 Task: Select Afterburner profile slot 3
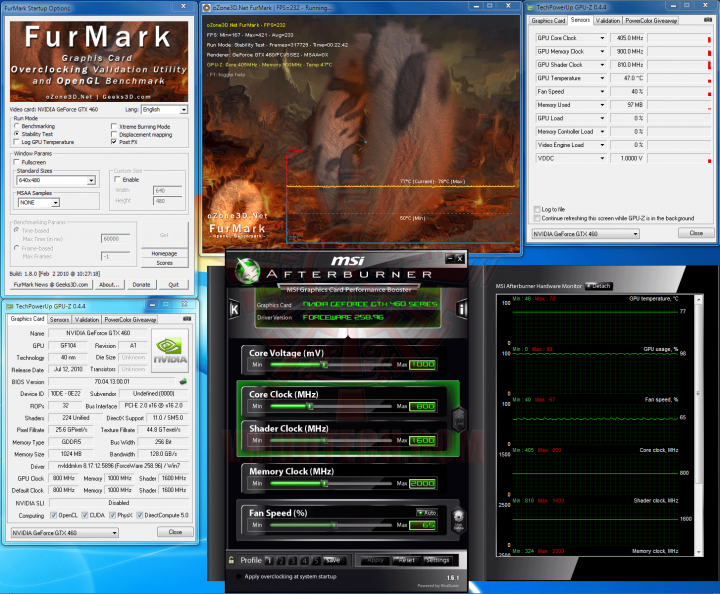tap(292, 560)
